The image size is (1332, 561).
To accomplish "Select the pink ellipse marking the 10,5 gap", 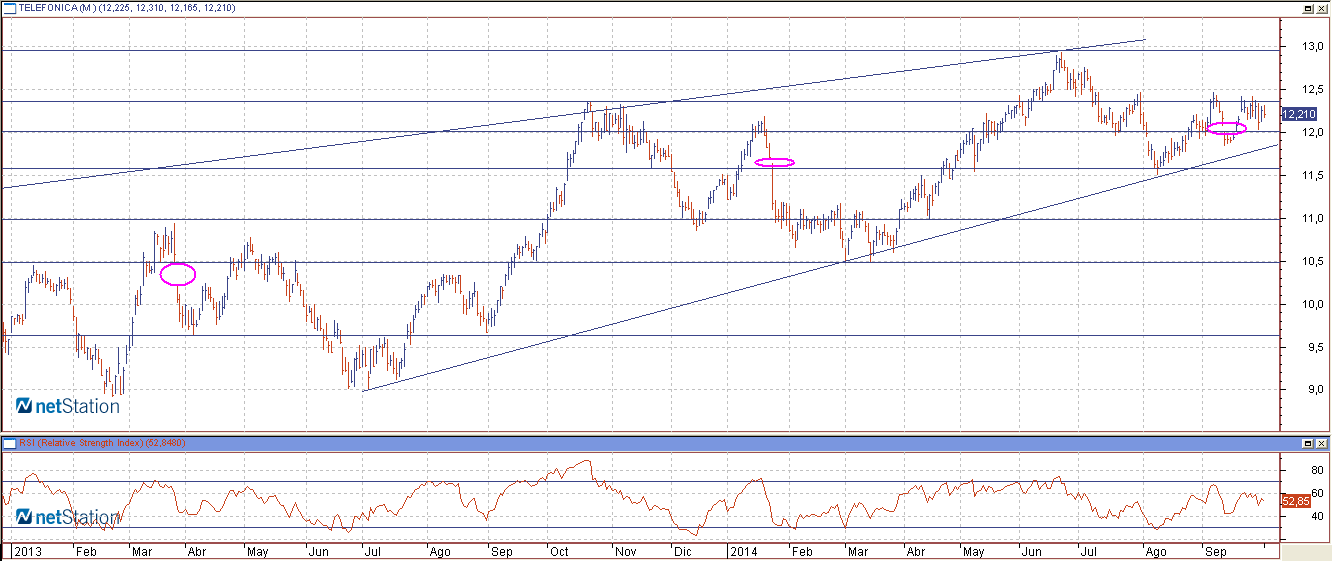I will [178, 273].
